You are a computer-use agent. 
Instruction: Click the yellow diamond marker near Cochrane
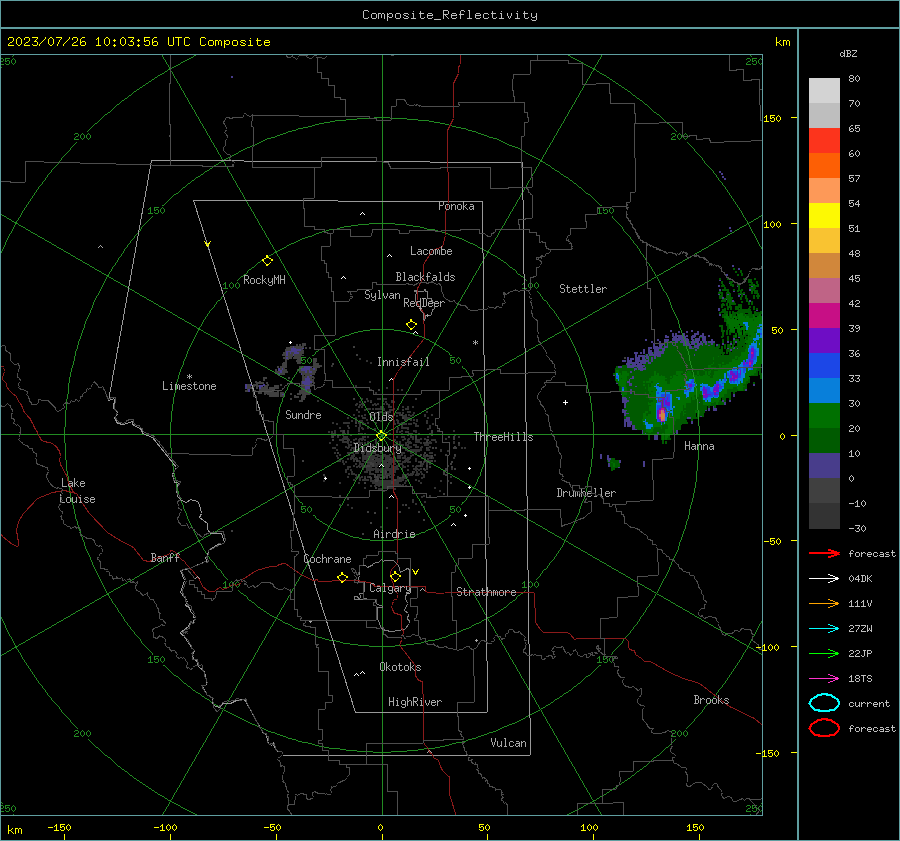(x=342, y=577)
